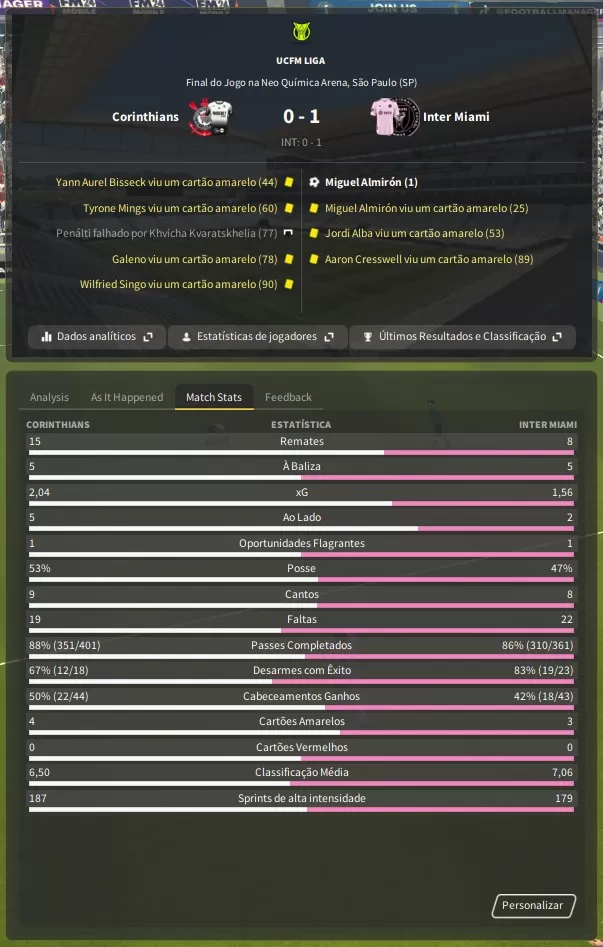Click the Personalizar button
The width and height of the screenshot is (603, 947).
click(534, 905)
